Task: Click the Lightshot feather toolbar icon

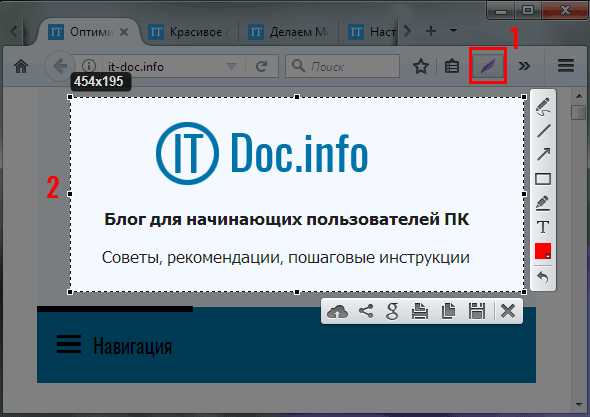Action: 488,66
